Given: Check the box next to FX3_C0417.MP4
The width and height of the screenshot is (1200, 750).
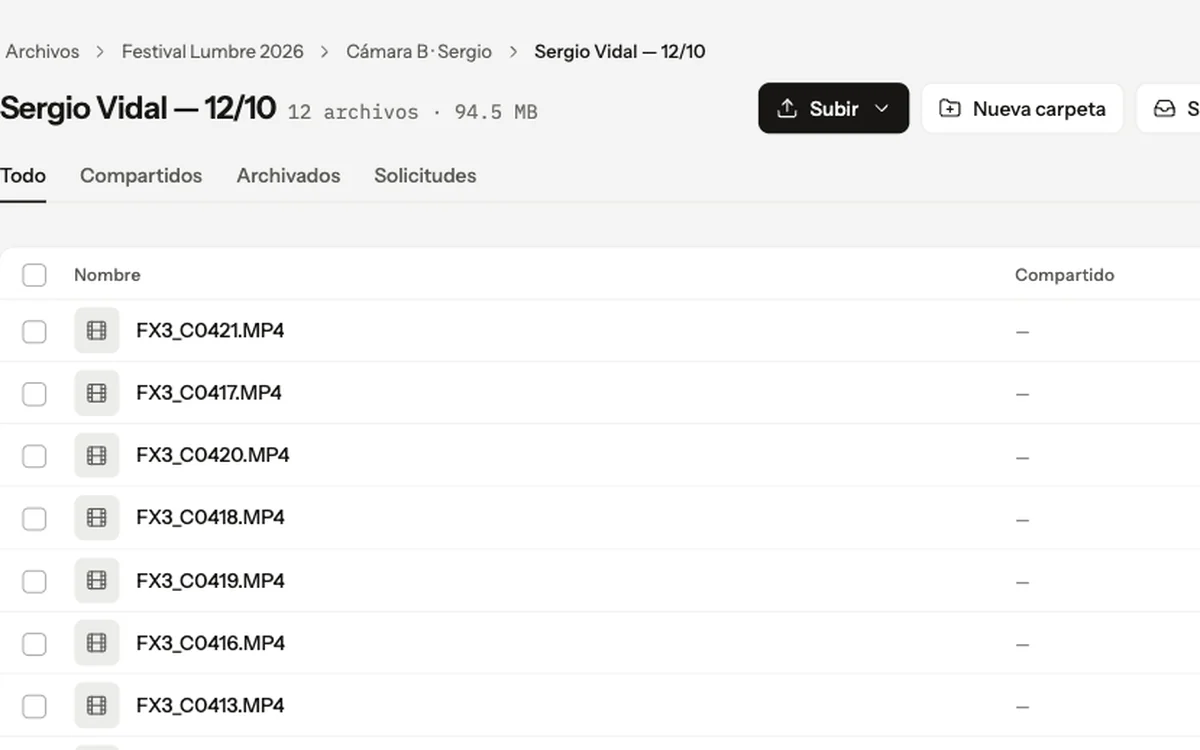Looking at the screenshot, I should (x=34, y=394).
